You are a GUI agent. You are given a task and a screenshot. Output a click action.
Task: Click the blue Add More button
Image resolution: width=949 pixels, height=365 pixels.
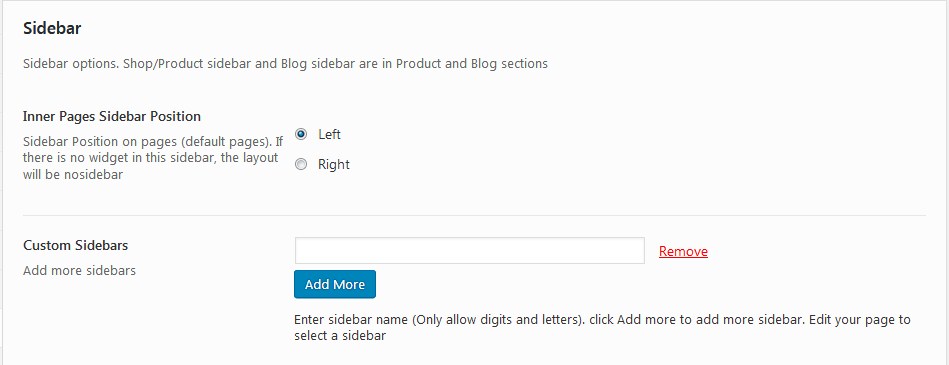tap(335, 284)
